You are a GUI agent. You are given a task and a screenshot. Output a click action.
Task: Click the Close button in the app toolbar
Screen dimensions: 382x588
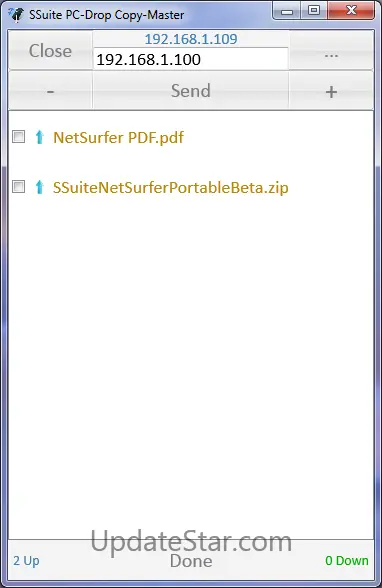(50, 51)
